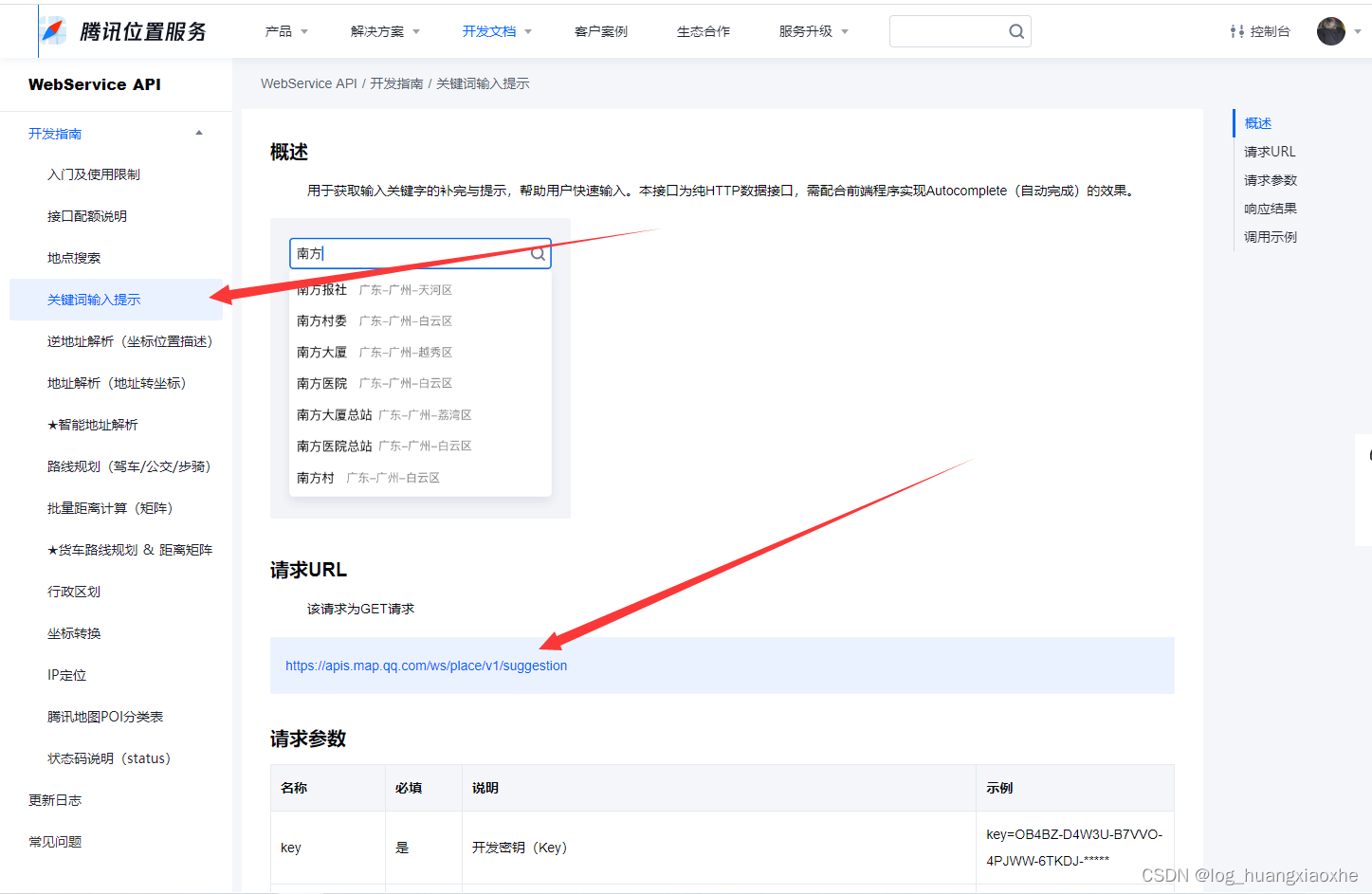Select 南方医院总站 suggestion row
The height and width of the screenshot is (894, 1372).
click(x=420, y=447)
